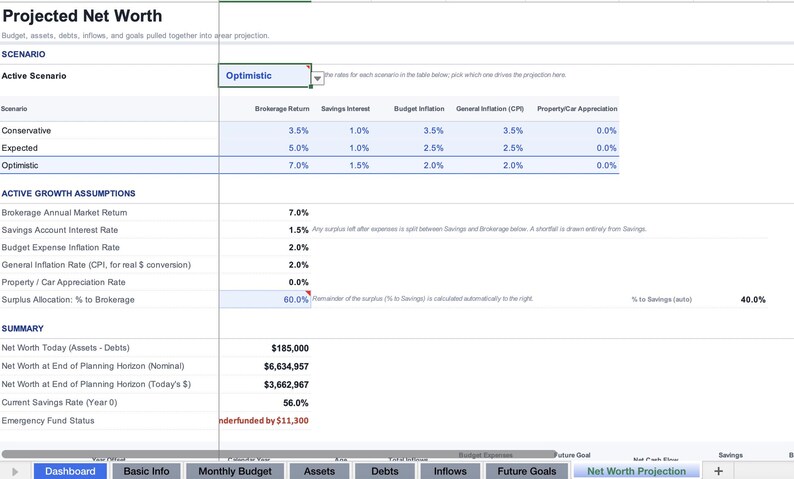Select the Surplus Allocation 60.0% input cell
Screen dimensions: 794x479
click(x=265, y=299)
